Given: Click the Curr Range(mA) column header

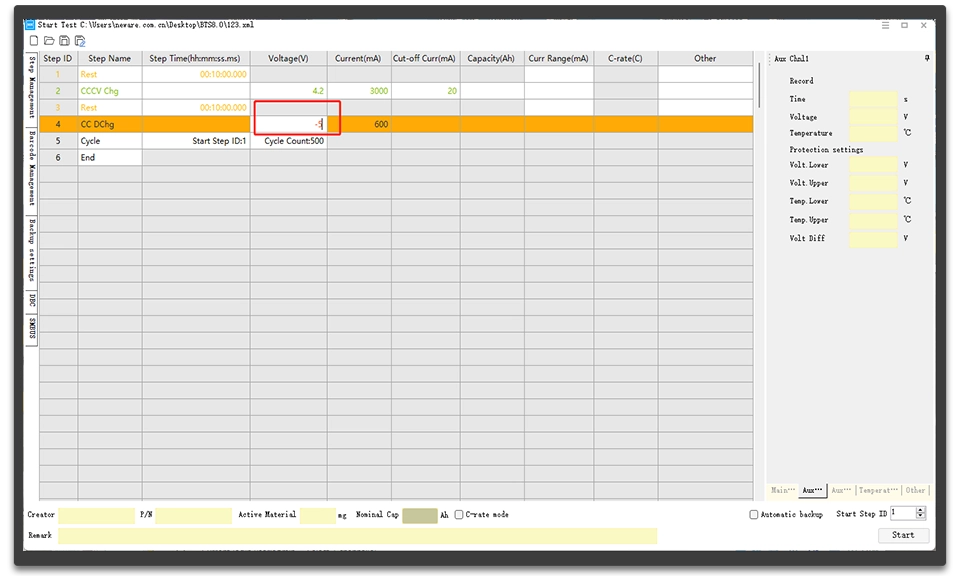Looking at the screenshot, I should [558, 58].
